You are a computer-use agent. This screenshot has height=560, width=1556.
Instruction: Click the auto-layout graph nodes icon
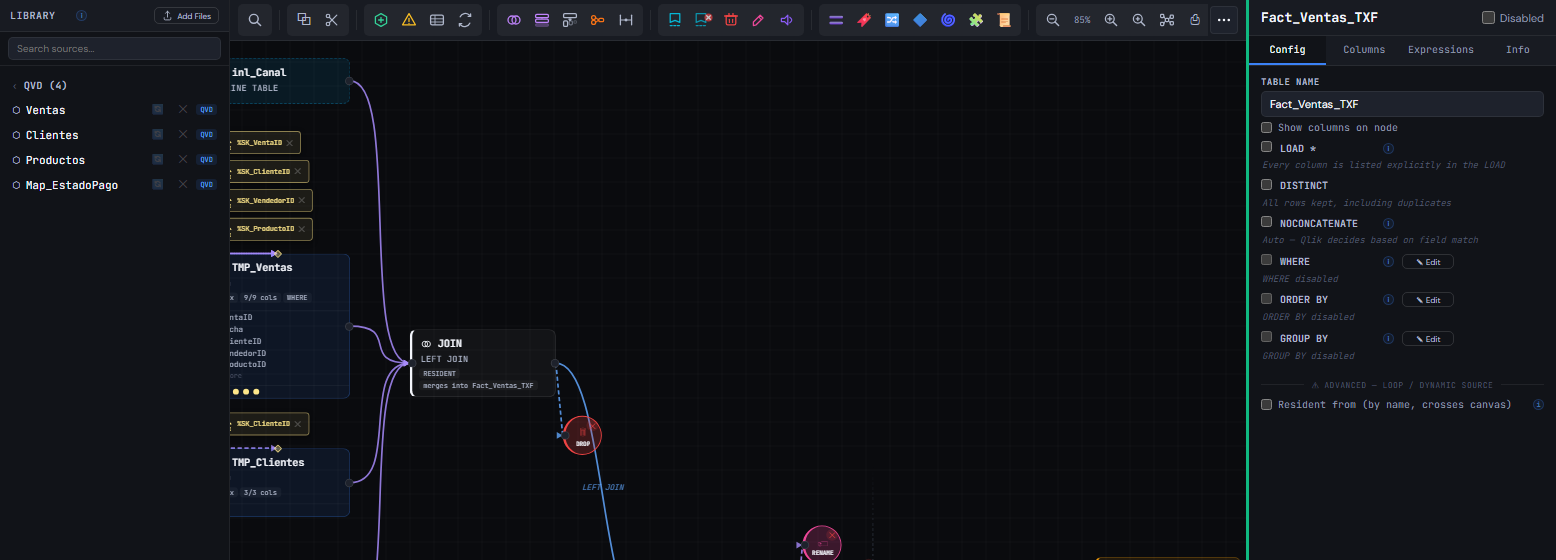click(1167, 20)
